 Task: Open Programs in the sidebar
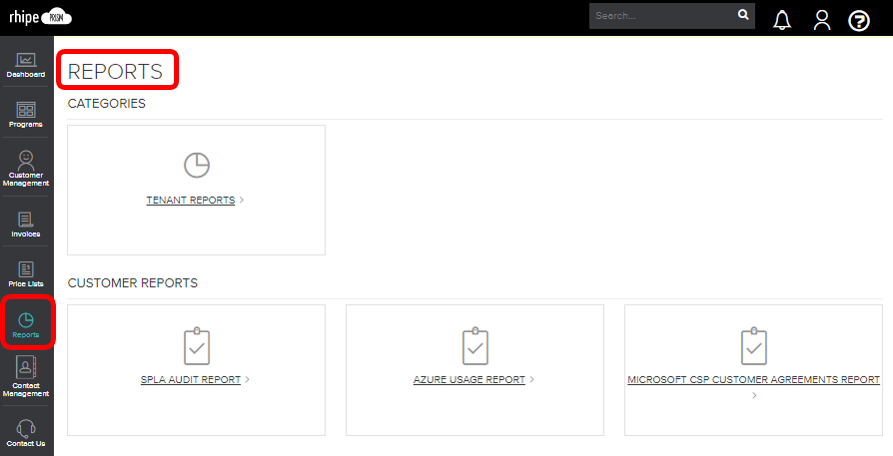pos(26,115)
